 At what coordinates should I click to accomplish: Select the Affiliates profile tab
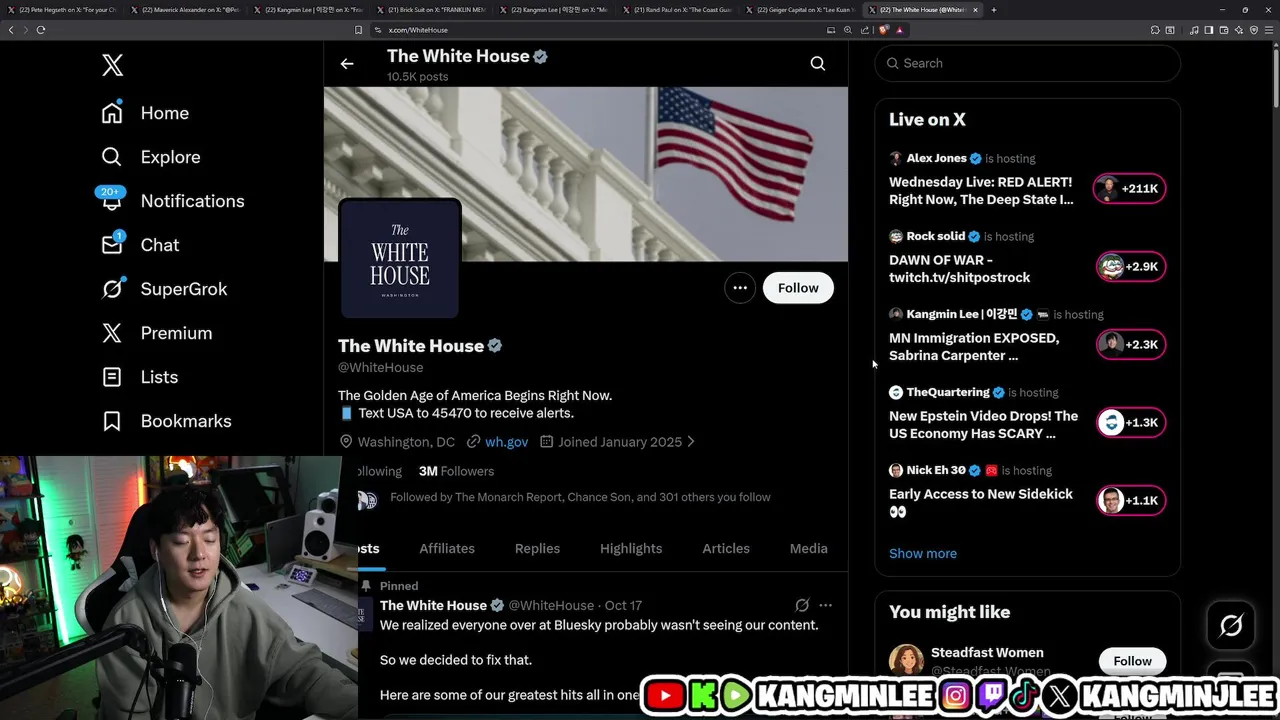coord(447,549)
